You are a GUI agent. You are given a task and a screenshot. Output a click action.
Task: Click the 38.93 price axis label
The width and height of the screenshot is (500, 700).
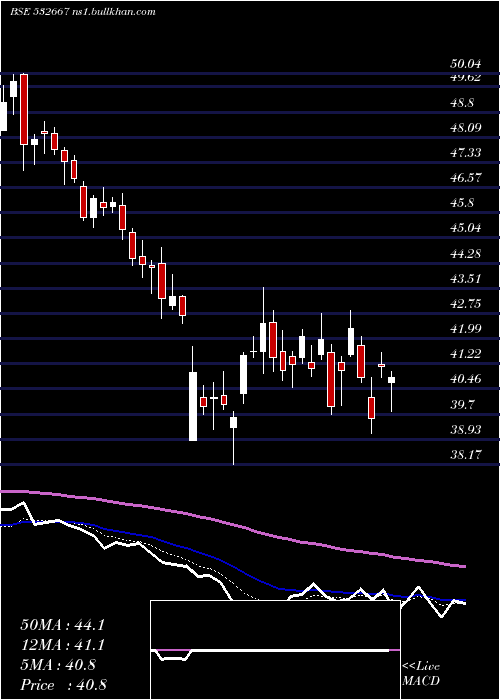[x=466, y=429]
